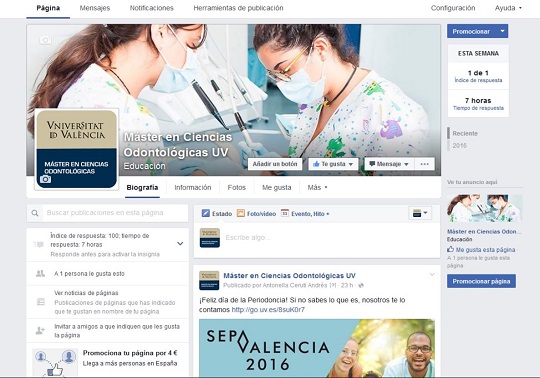Viewport: 540px width, 378px height.
Task: Click the people icon beside likes count
Action: (40, 274)
